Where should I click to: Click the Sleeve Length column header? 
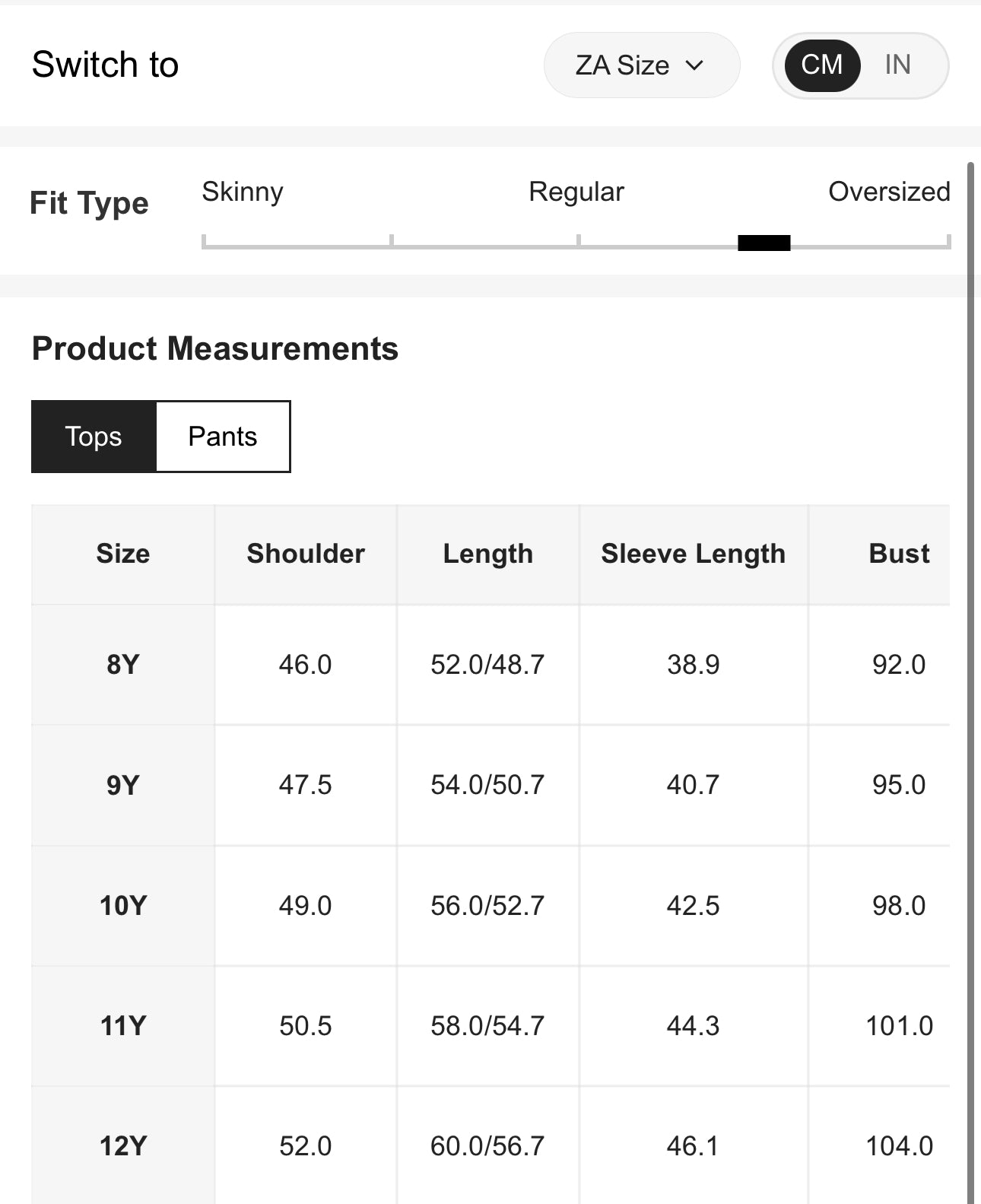point(693,554)
